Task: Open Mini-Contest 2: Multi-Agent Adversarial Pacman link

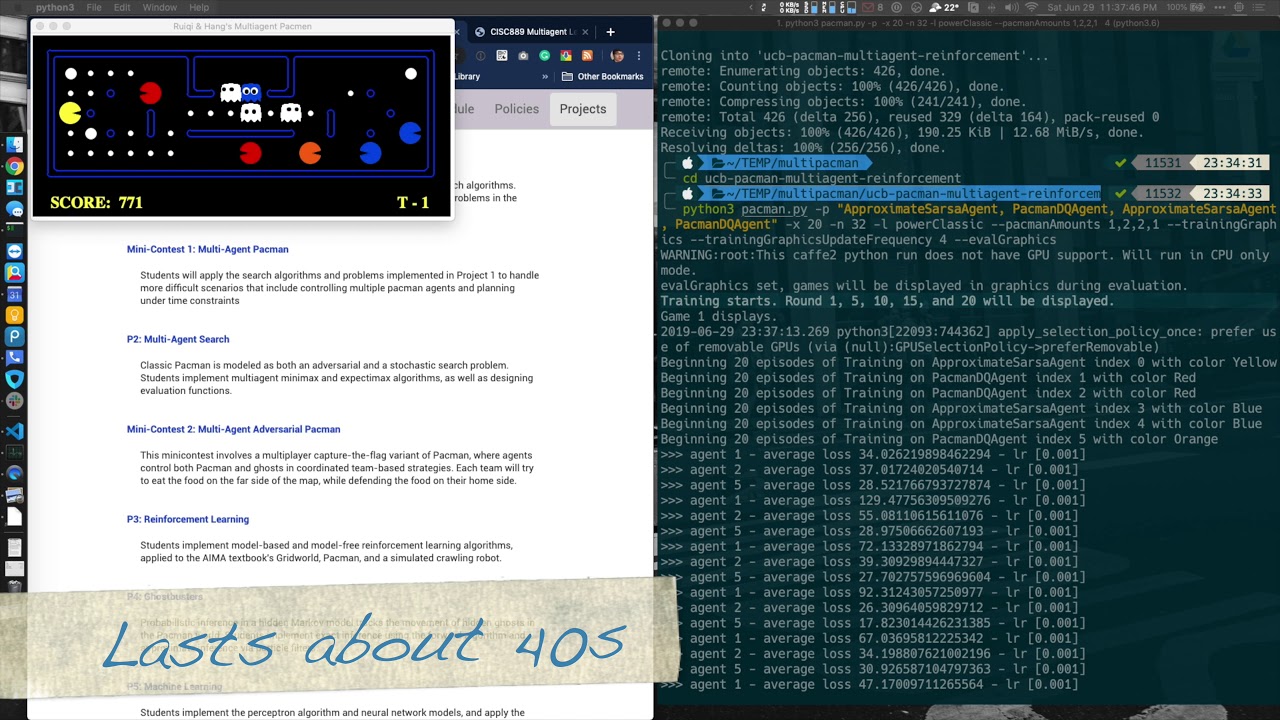Action: tap(233, 429)
